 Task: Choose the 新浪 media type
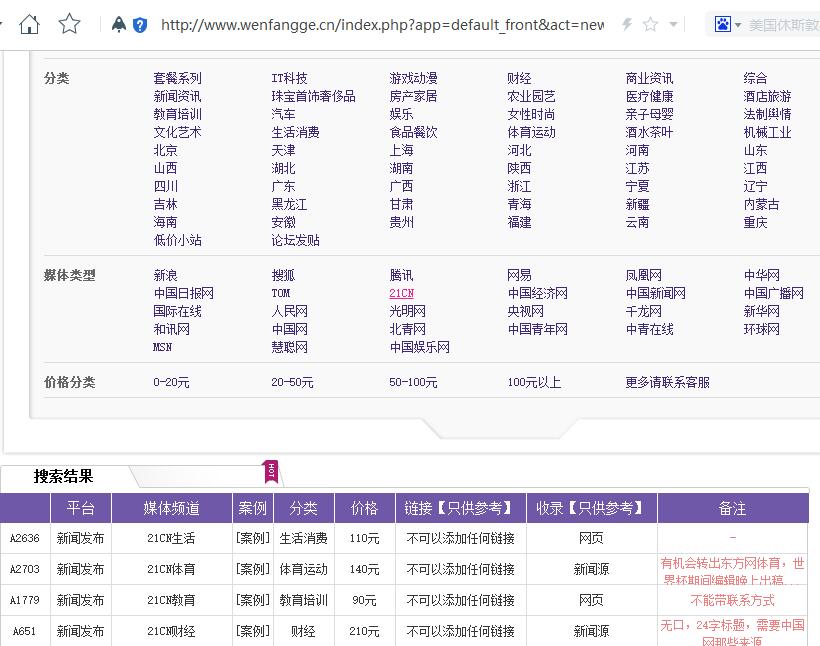point(165,275)
